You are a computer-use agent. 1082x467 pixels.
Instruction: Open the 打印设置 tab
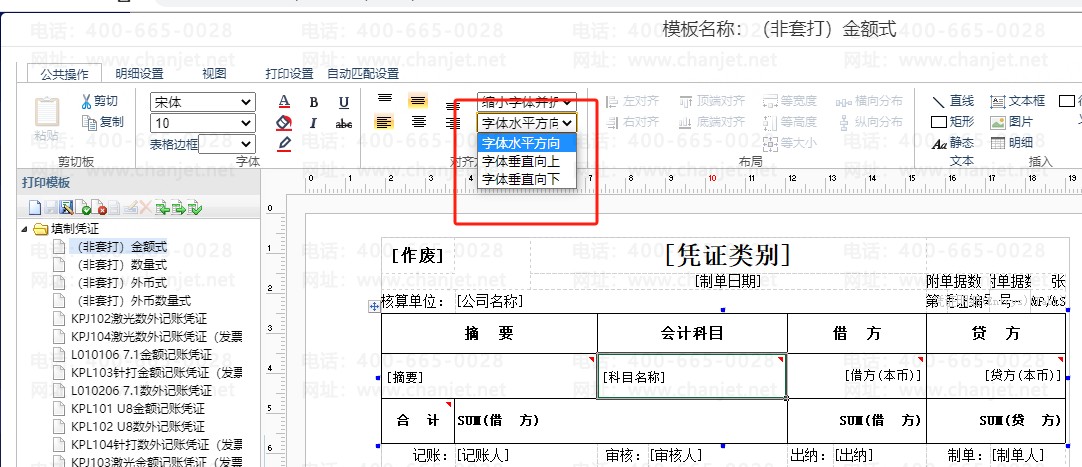pyautogui.click(x=289, y=73)
